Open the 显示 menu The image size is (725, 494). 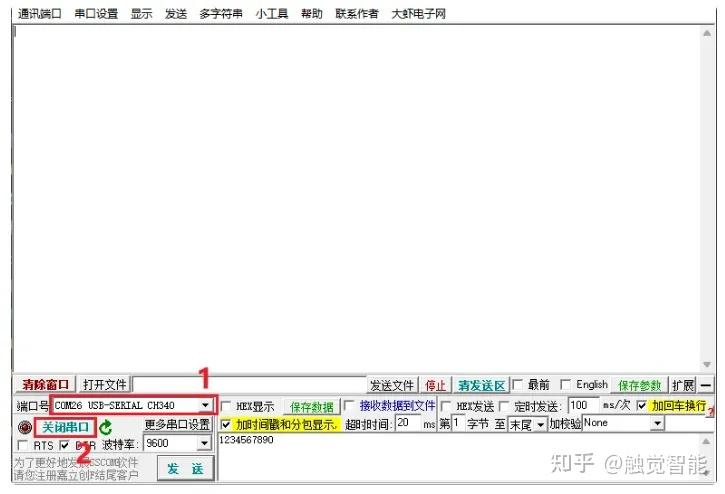pos(141,14)
